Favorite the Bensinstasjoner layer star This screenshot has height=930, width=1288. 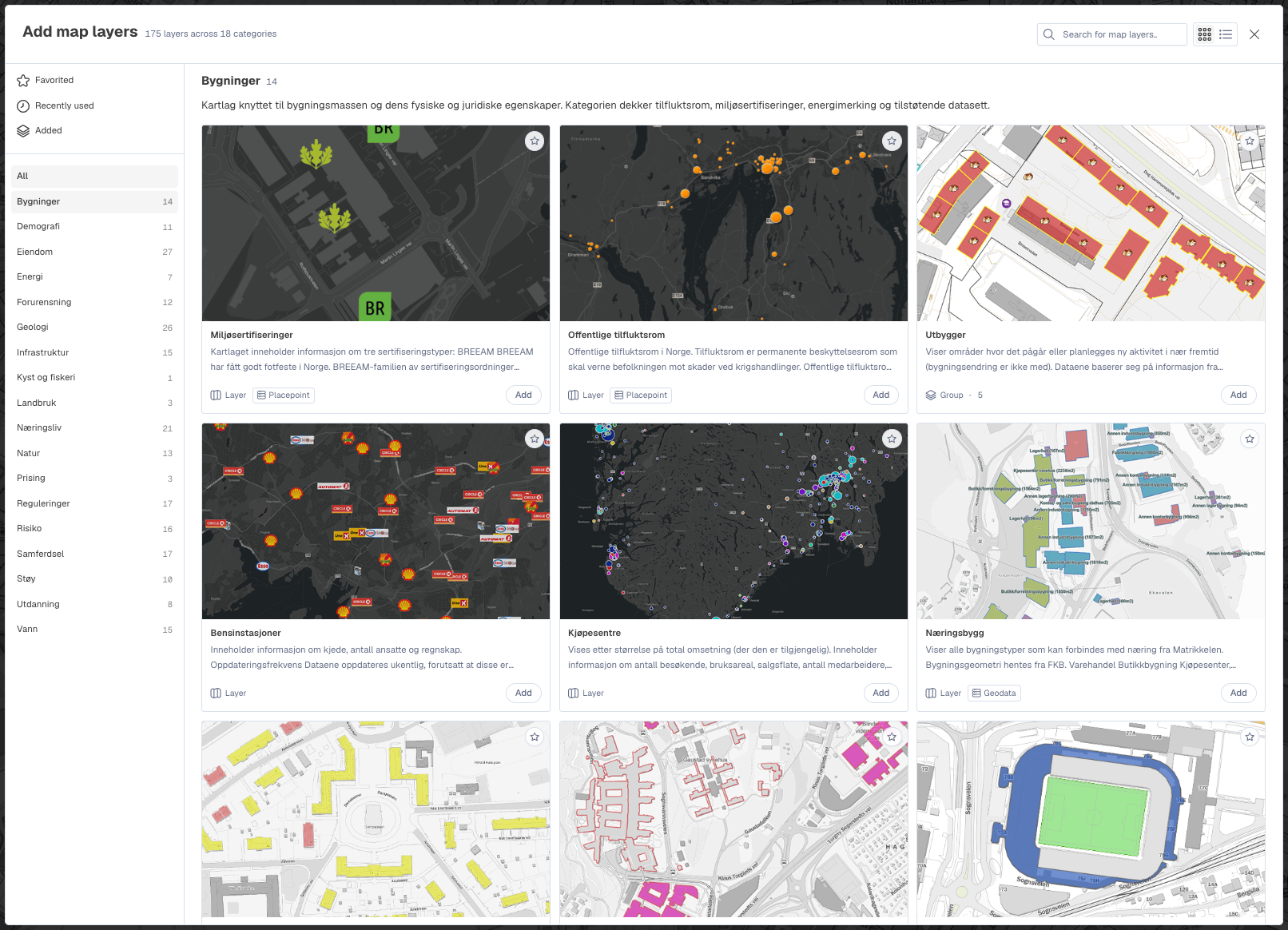tap(535, 439)
